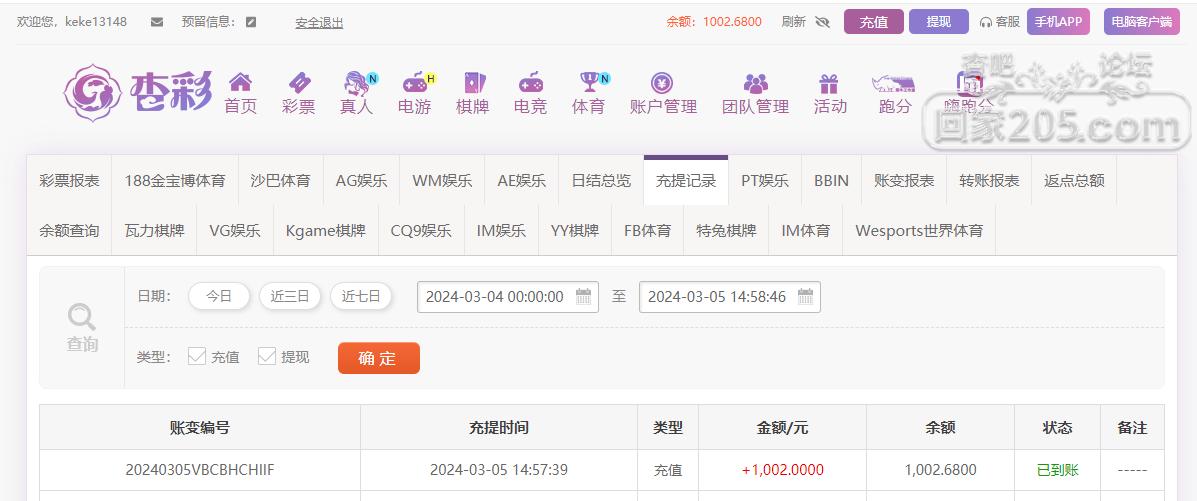The width and height of the screenshot is (1197, 501).
Task: Switch to PT娱乐 tab
Action: tap(765, 181)
